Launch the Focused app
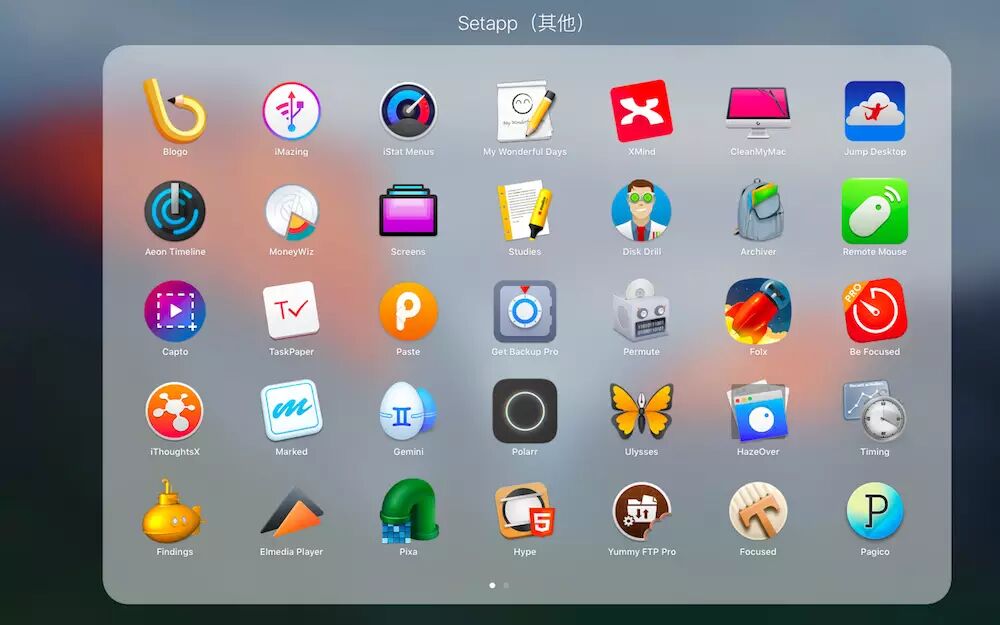This screenshot has height=625, width=1000. coord(758,511)
